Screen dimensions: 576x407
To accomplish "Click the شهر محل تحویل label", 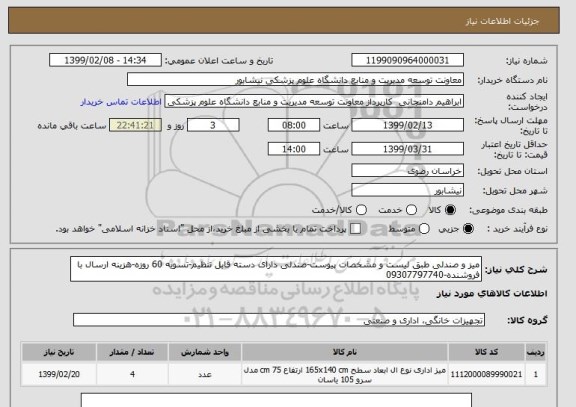I will point(515,191).
